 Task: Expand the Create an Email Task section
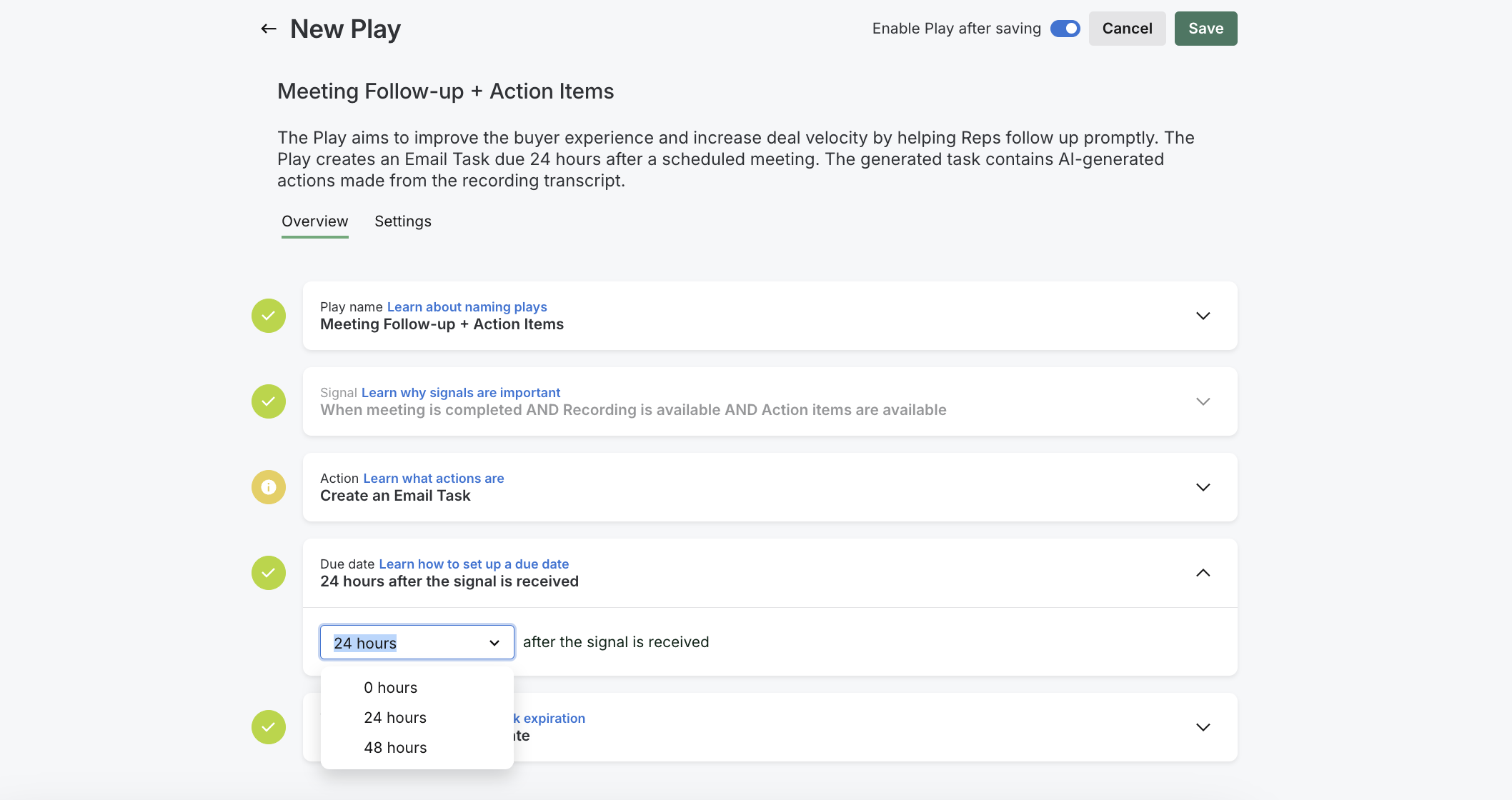tap(1203, 486)
